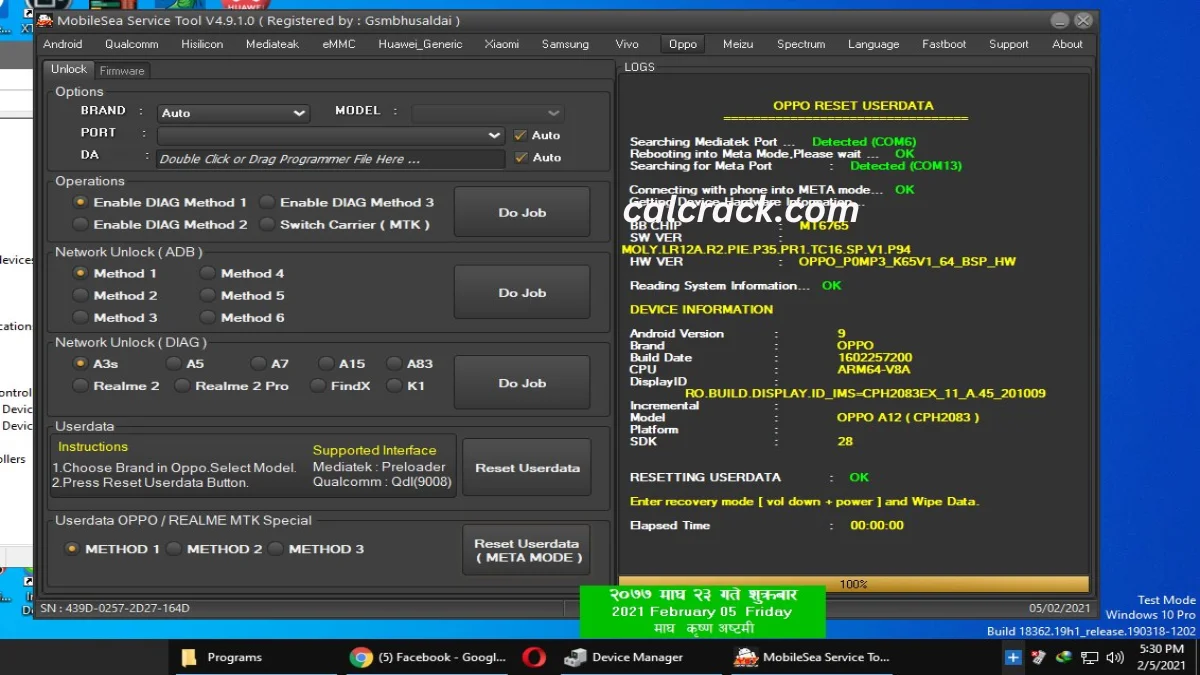The width and height of the screenshot is (1200, 675).
Task: Open Opera browser from the taskbar
Action: (534, 657)
